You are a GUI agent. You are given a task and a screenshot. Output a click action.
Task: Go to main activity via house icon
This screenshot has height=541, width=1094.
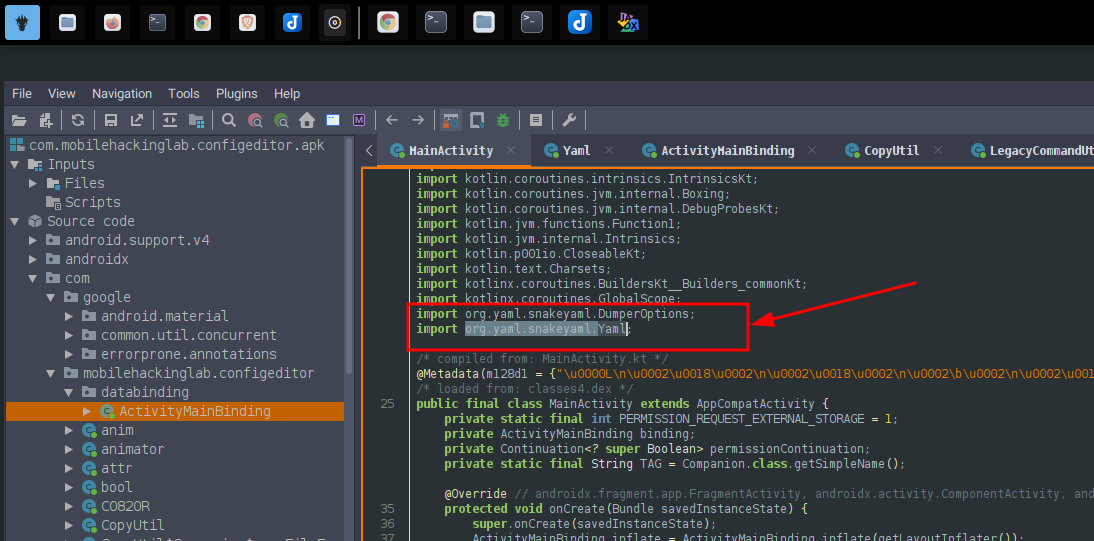[307, 120]
